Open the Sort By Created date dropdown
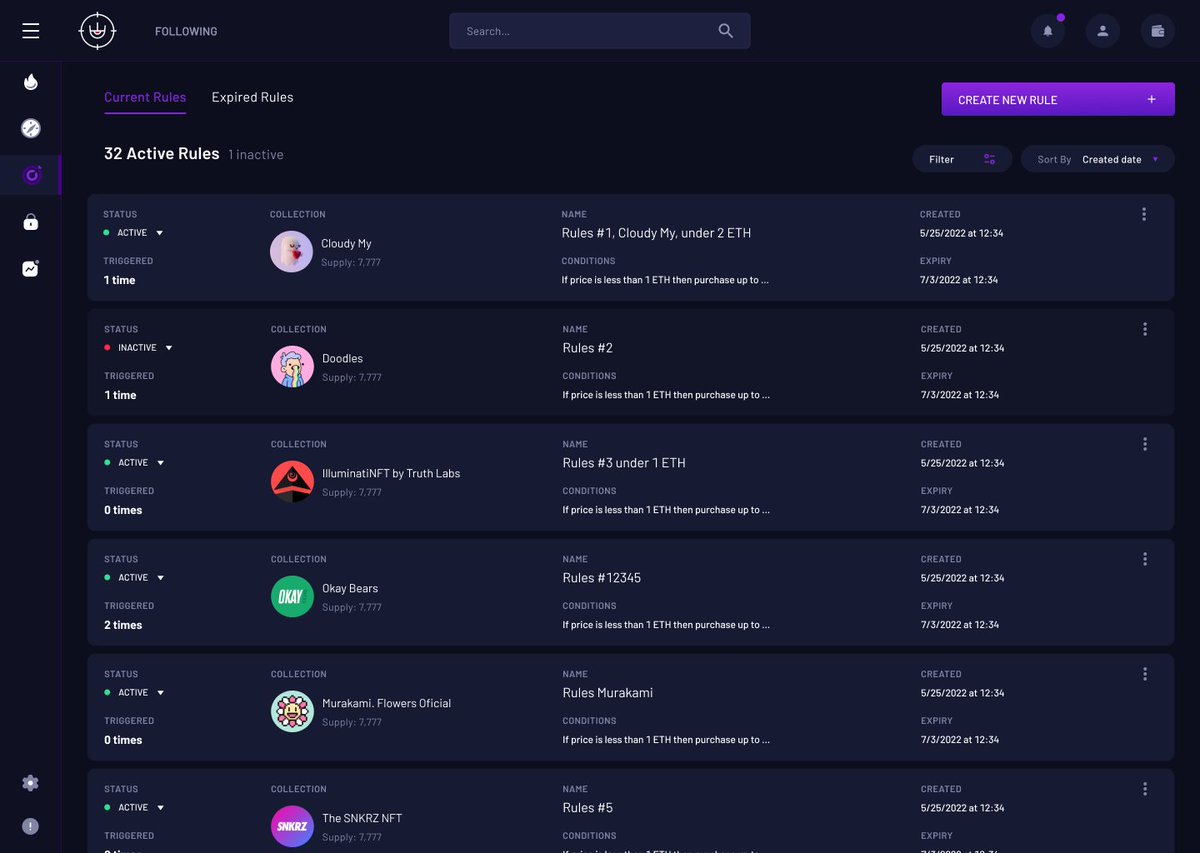The image size is (1200, 853). point(1098,159)
